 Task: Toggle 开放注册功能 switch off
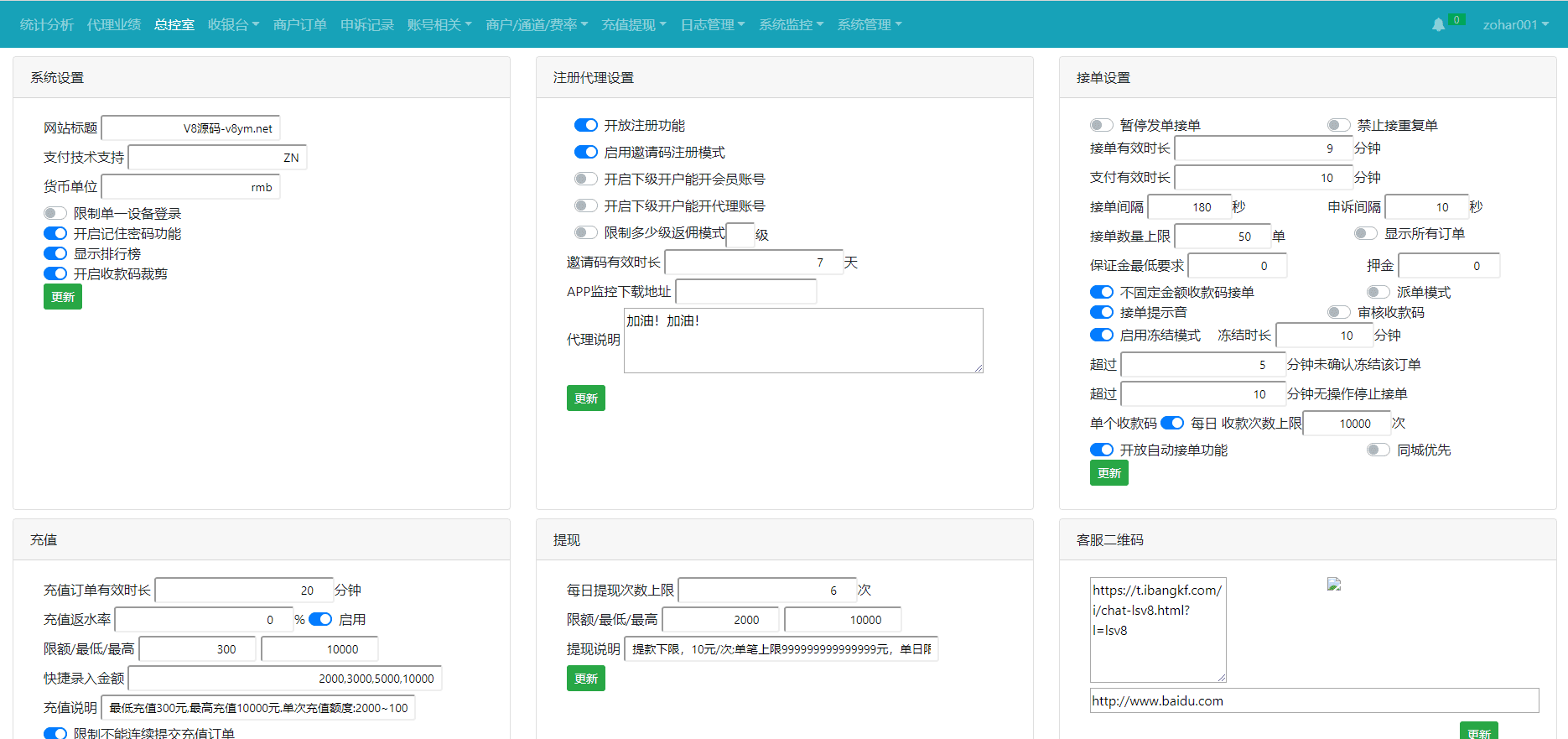coord(585,125)
